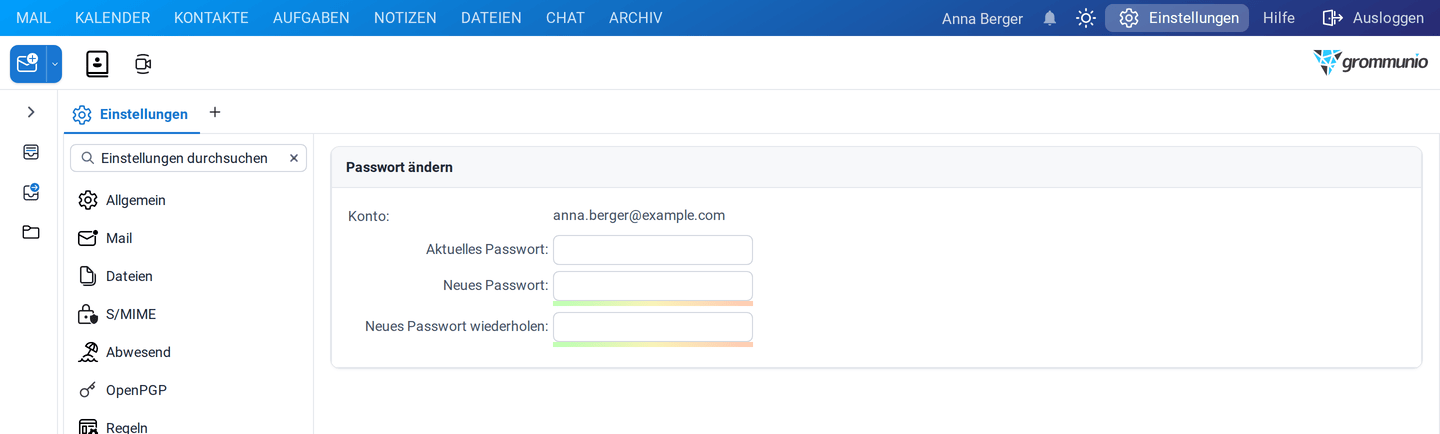This screenshot has width=1440, height=434.
Task: Click the unread mail icon in left rail
Action: pos(31,192)
